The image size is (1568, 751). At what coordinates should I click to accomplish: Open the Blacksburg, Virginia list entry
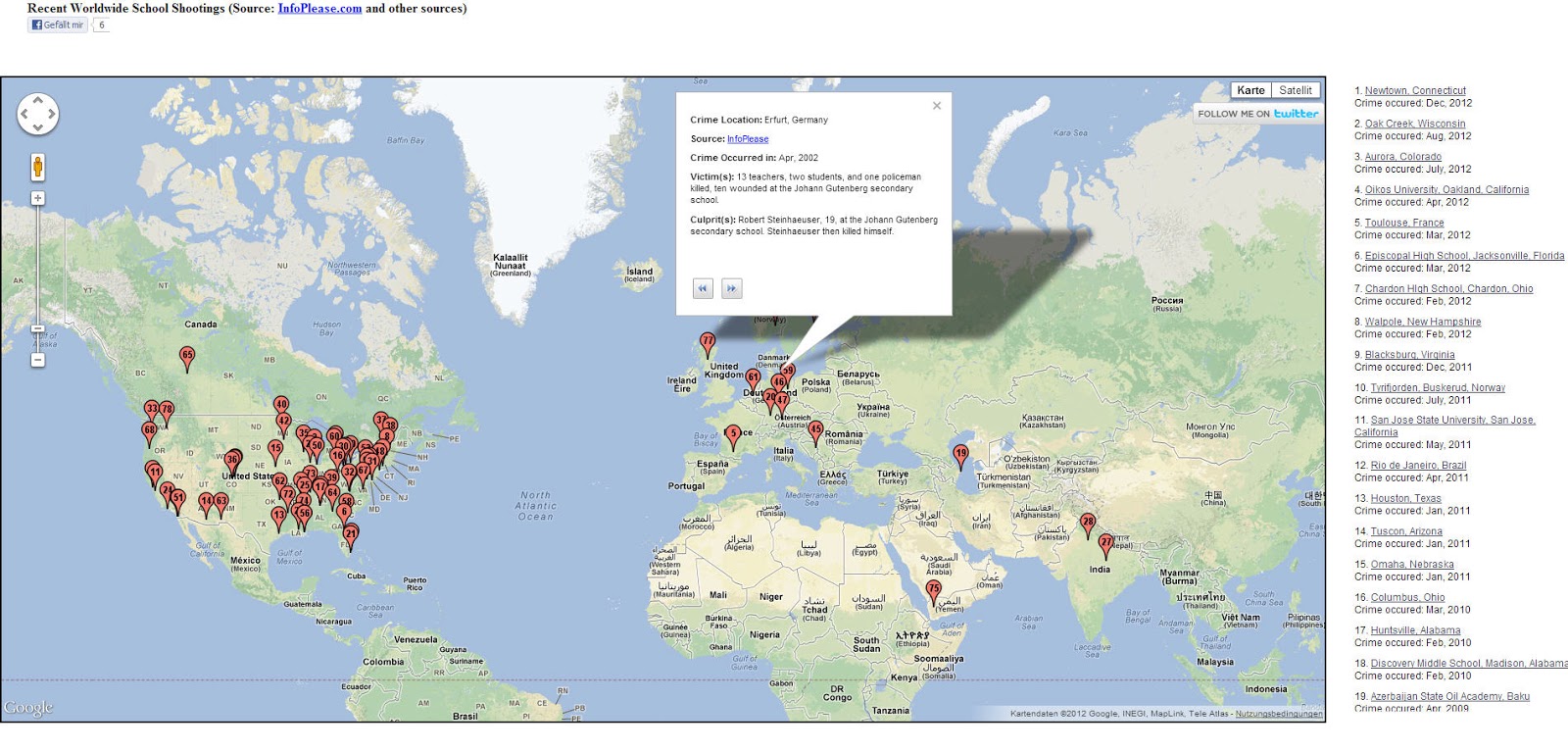pos(1409,355)
